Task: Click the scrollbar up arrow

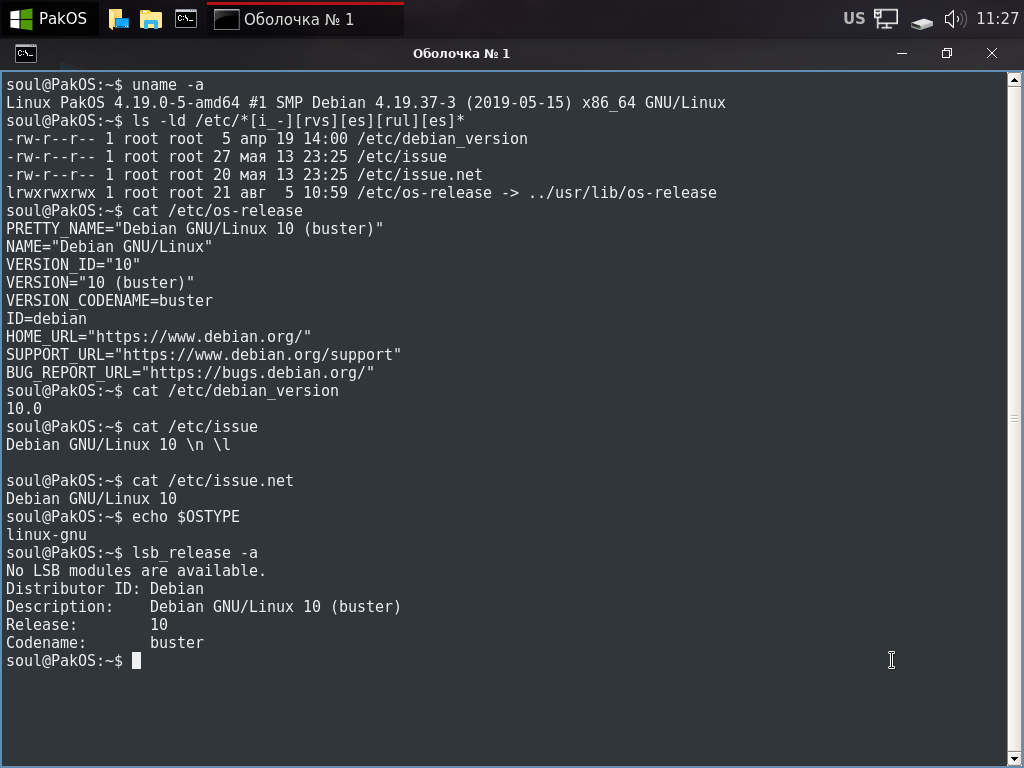Action: click(x=1014, y=80)
